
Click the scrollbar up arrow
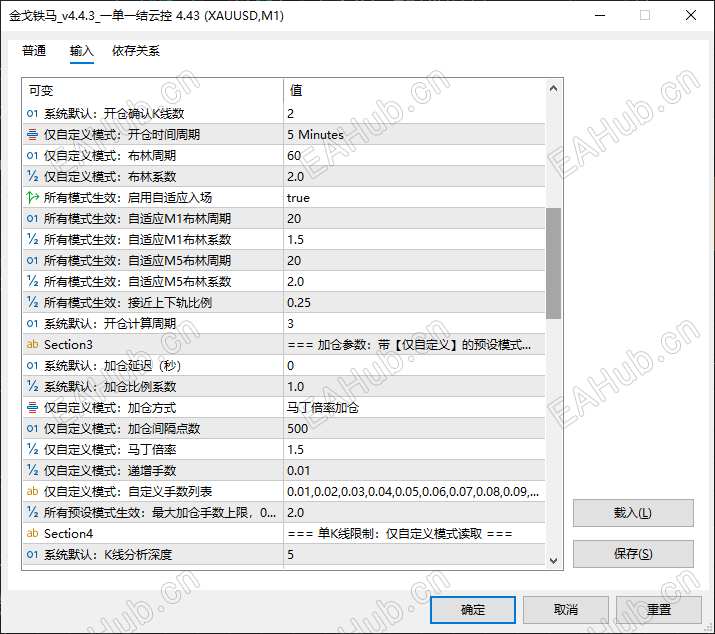(554, 88)
